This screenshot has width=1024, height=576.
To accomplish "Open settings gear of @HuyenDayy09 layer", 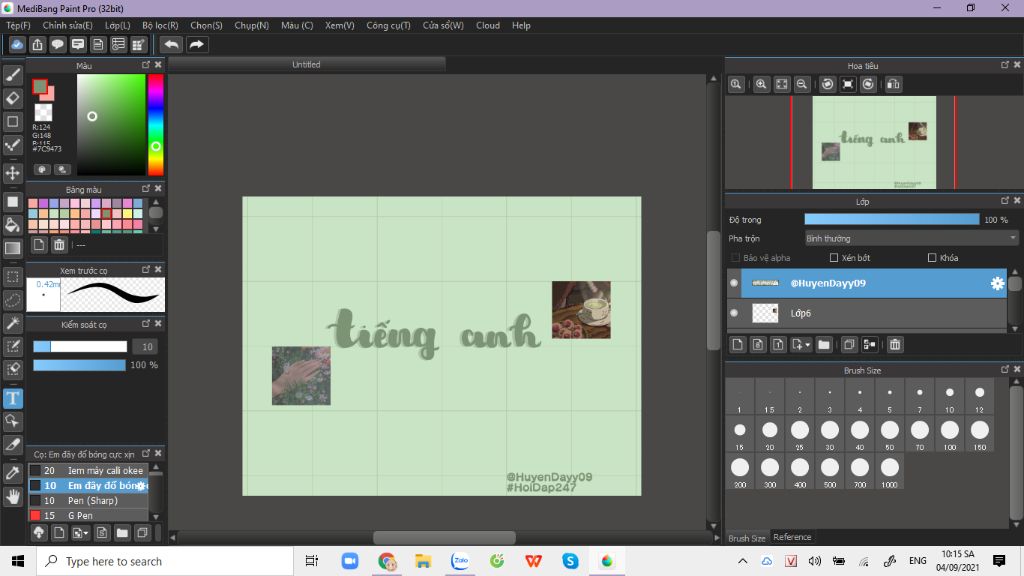I will [997, 283].
